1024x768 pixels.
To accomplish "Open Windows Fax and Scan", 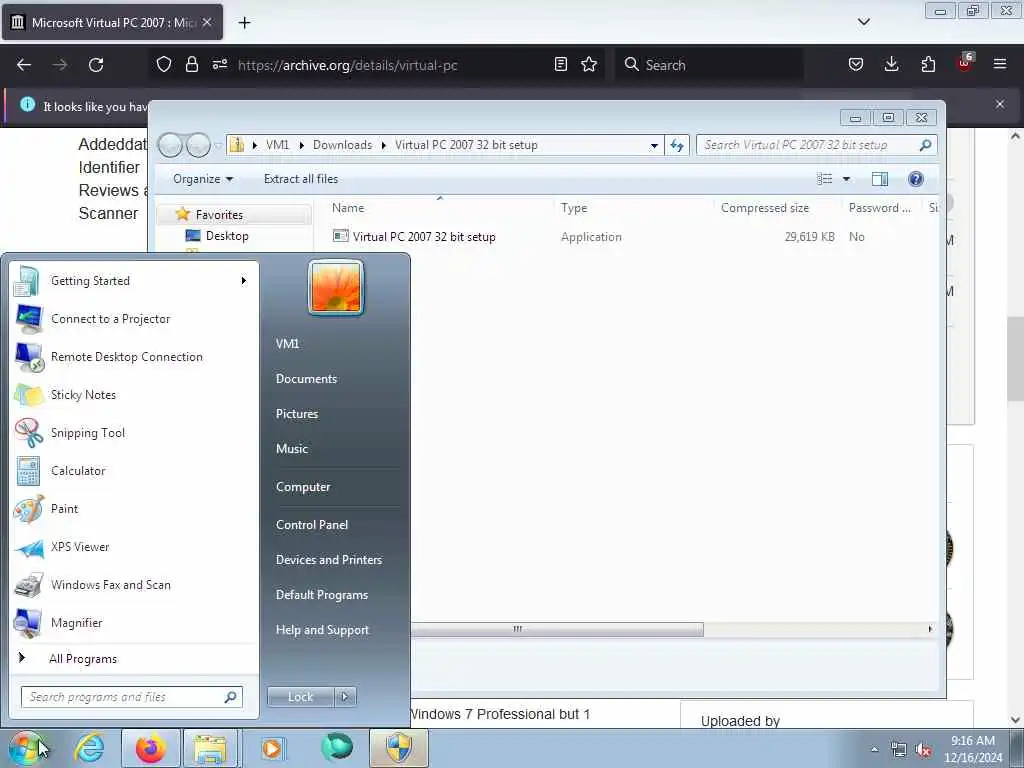I will [x=110, y=584].
